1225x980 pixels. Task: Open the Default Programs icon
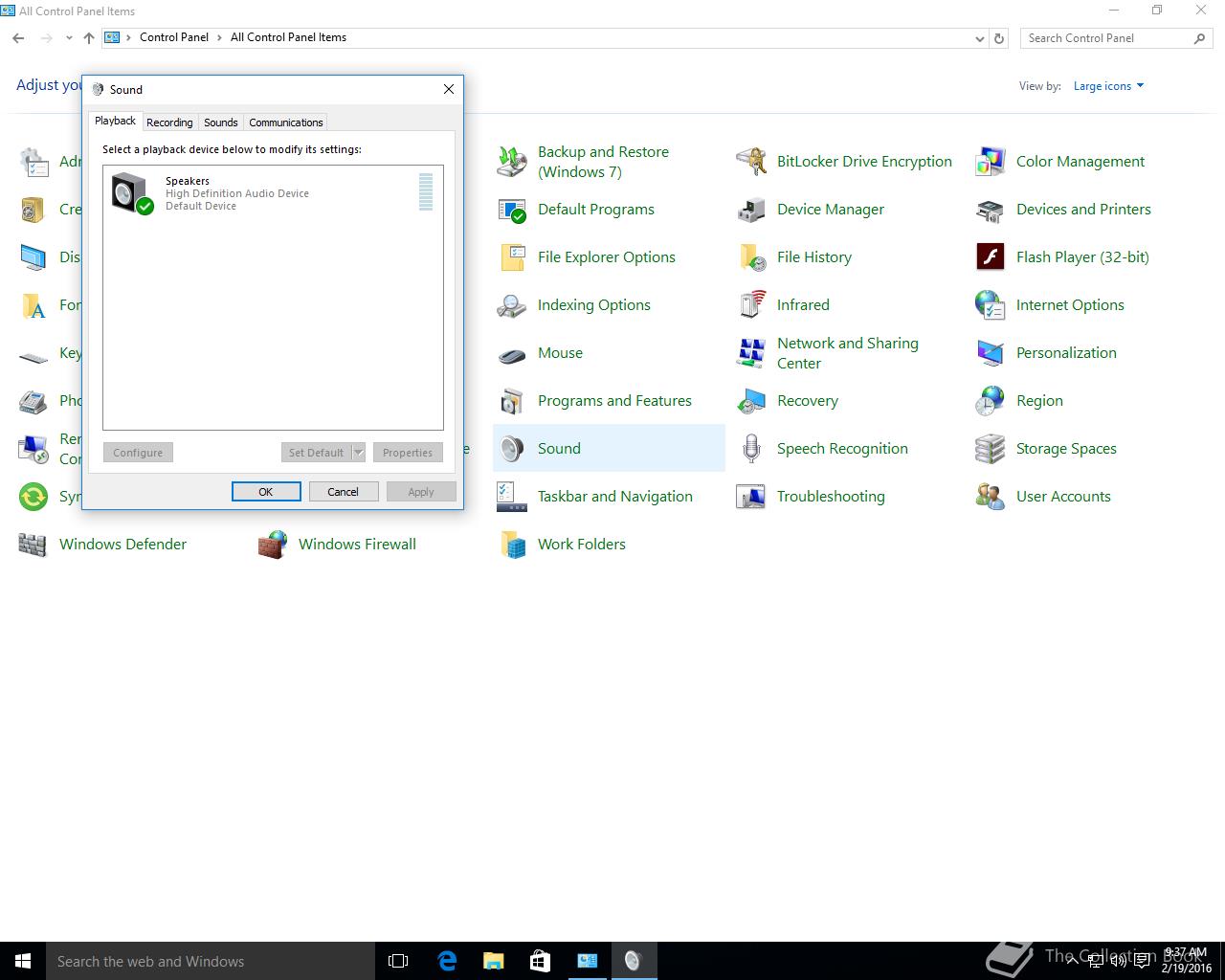point(512,210)
